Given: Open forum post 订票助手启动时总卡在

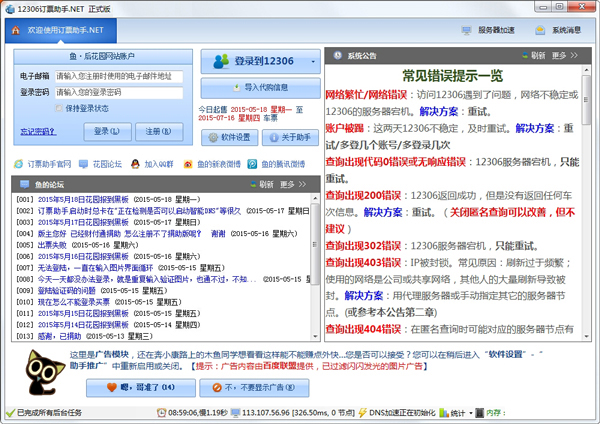Looking at the screenshot, I should 140,211.
